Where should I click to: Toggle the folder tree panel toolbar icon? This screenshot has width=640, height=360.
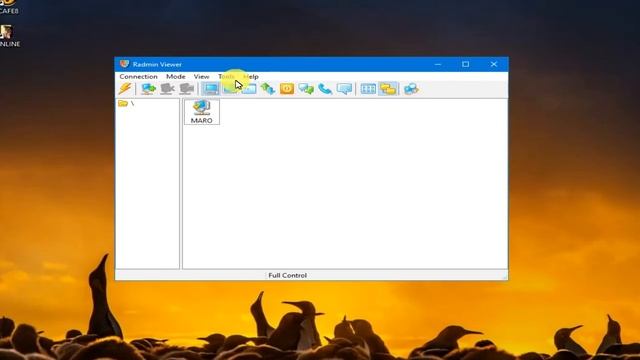click(388, 89)
